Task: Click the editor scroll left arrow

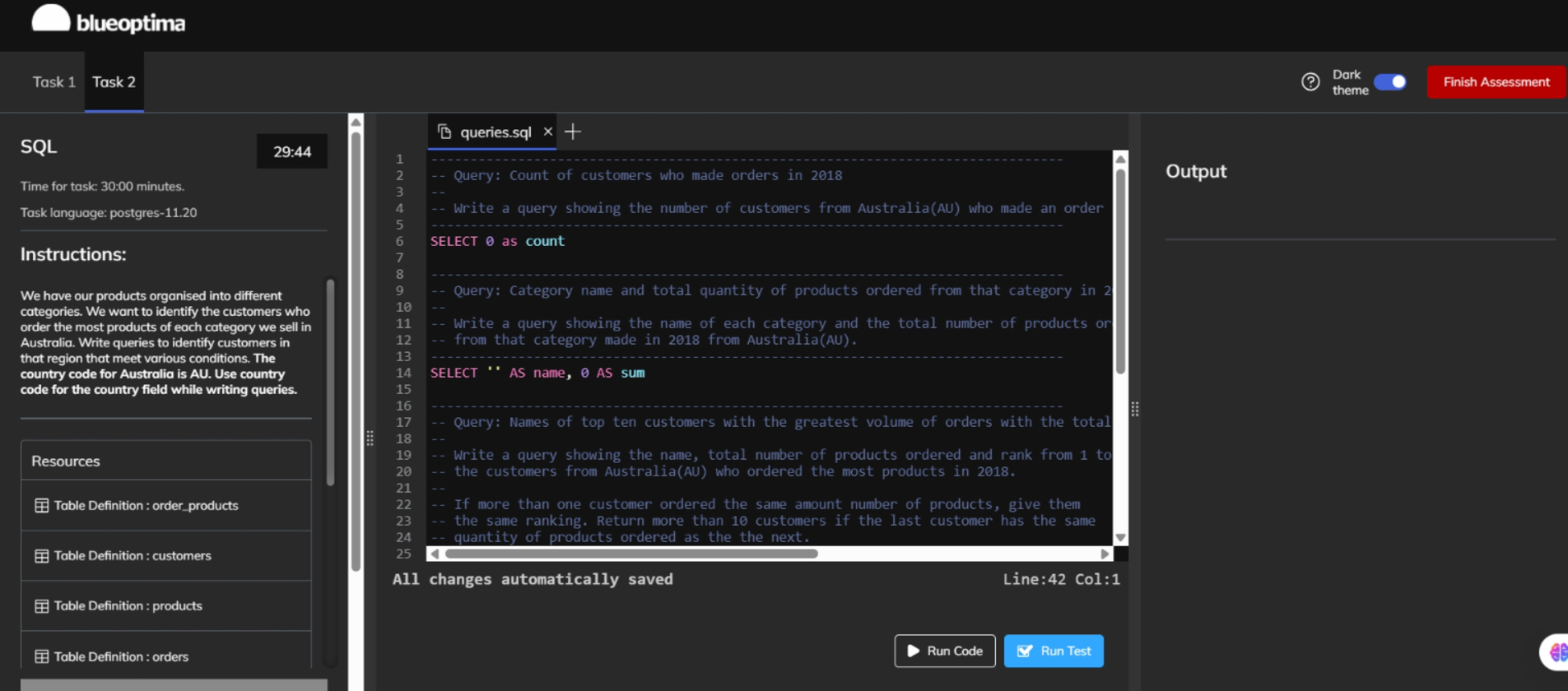Action: (x=435, y=554)
